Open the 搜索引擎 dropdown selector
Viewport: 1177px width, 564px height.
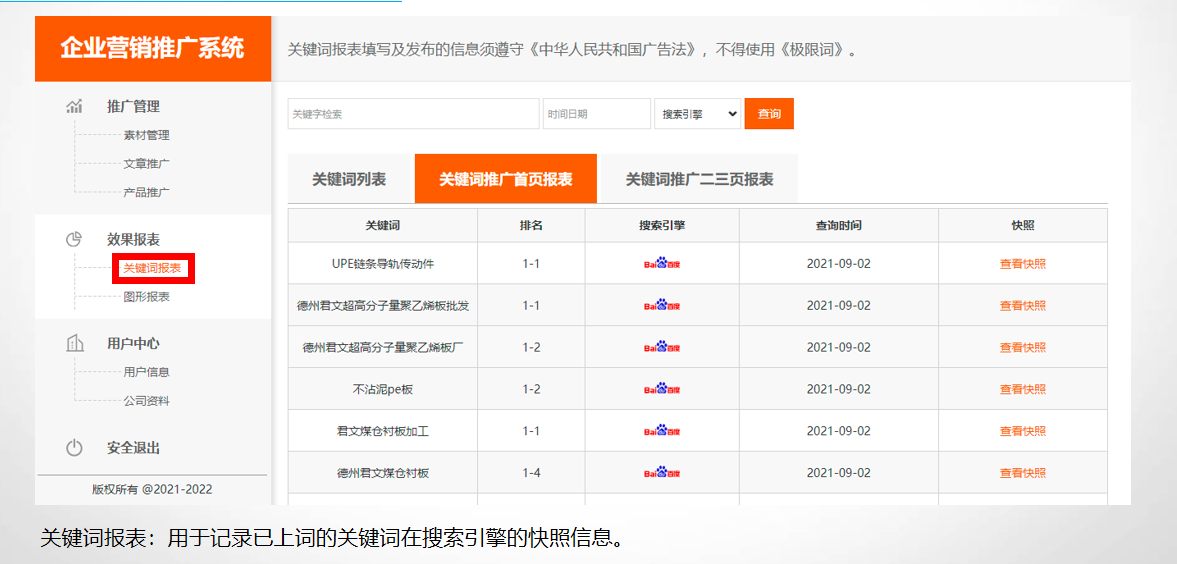click(697, 114)
